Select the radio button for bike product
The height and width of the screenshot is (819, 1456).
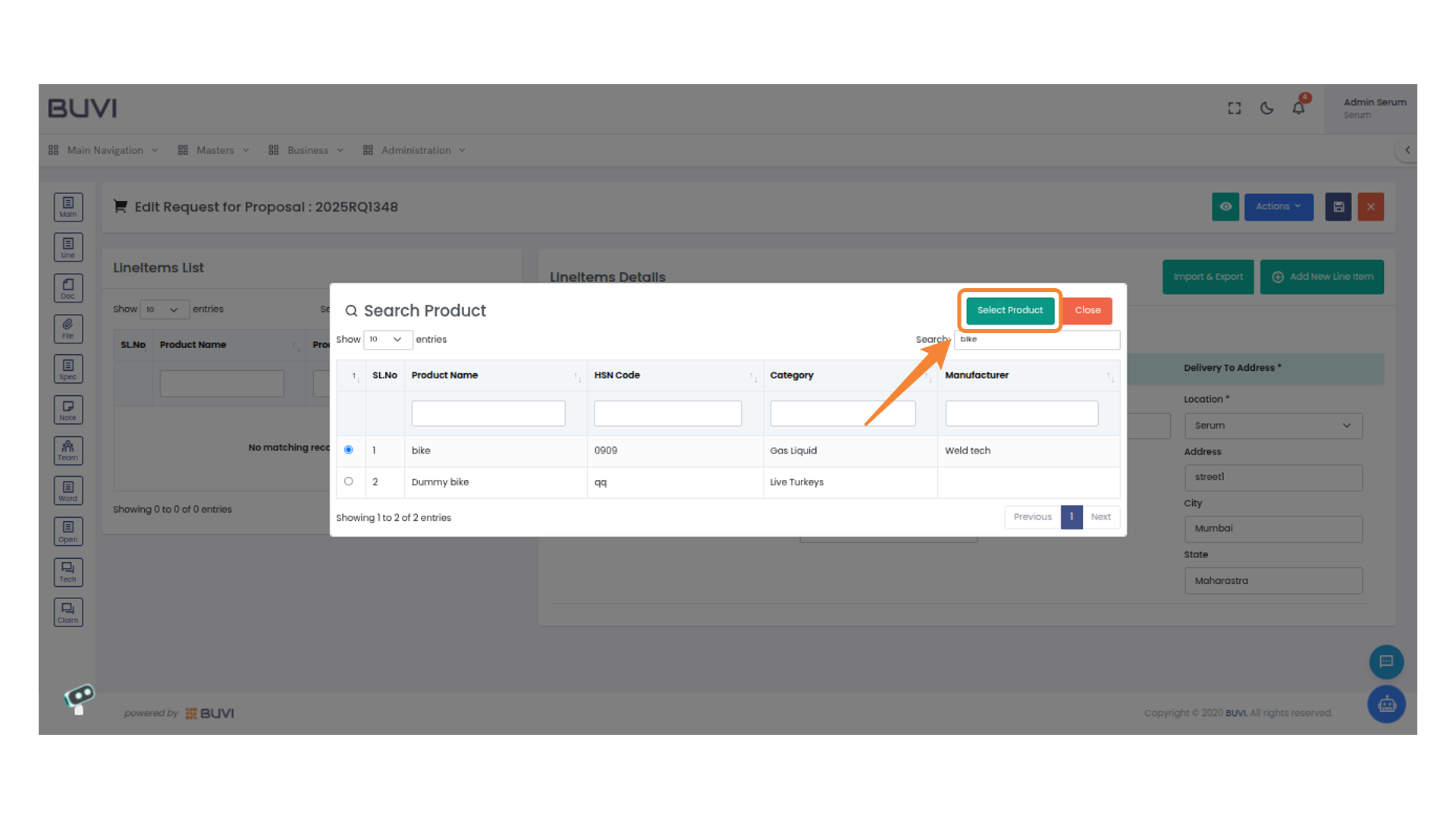[349, 450]
